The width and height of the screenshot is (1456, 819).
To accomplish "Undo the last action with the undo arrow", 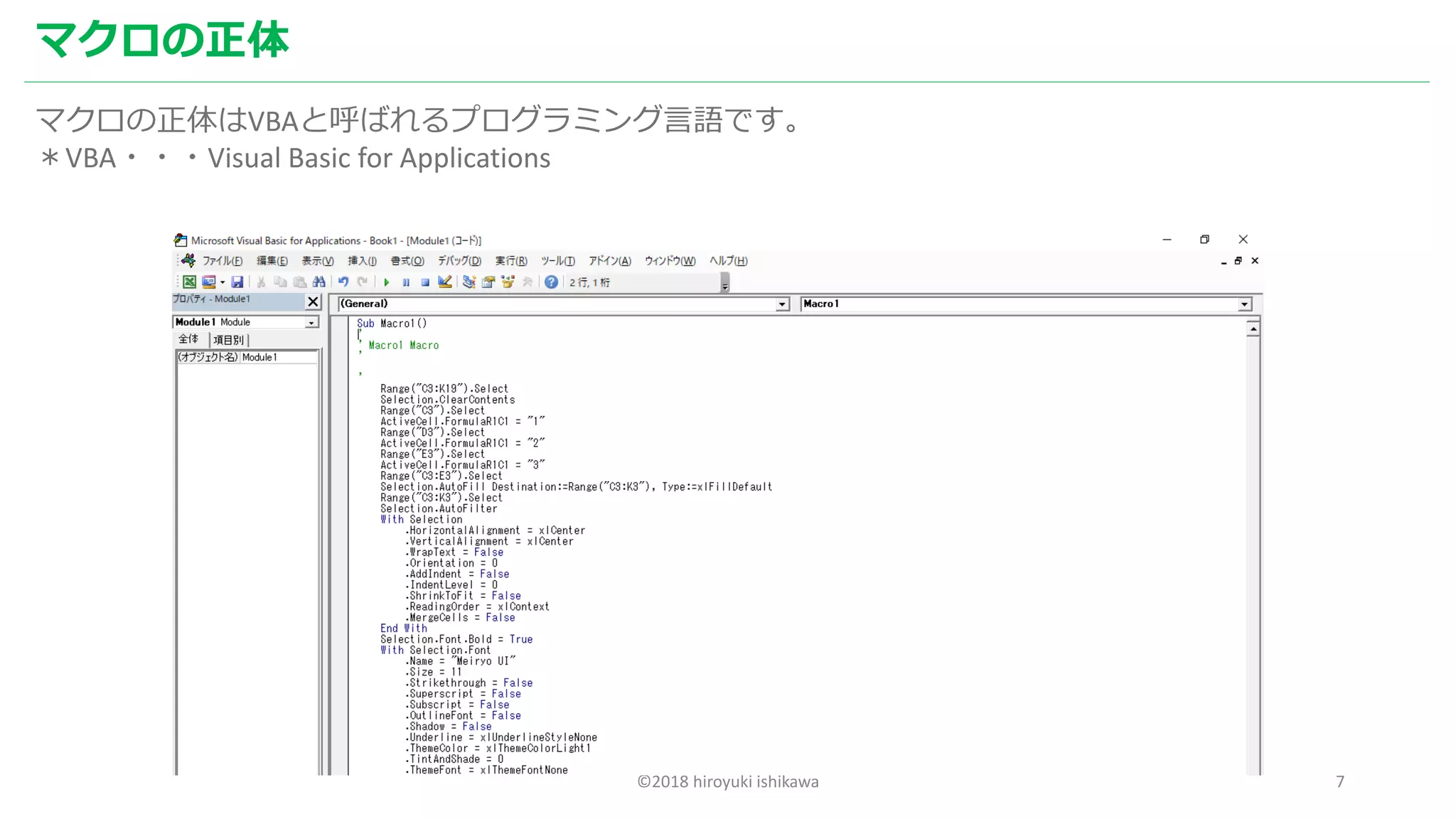I will (x=343, y=282).
